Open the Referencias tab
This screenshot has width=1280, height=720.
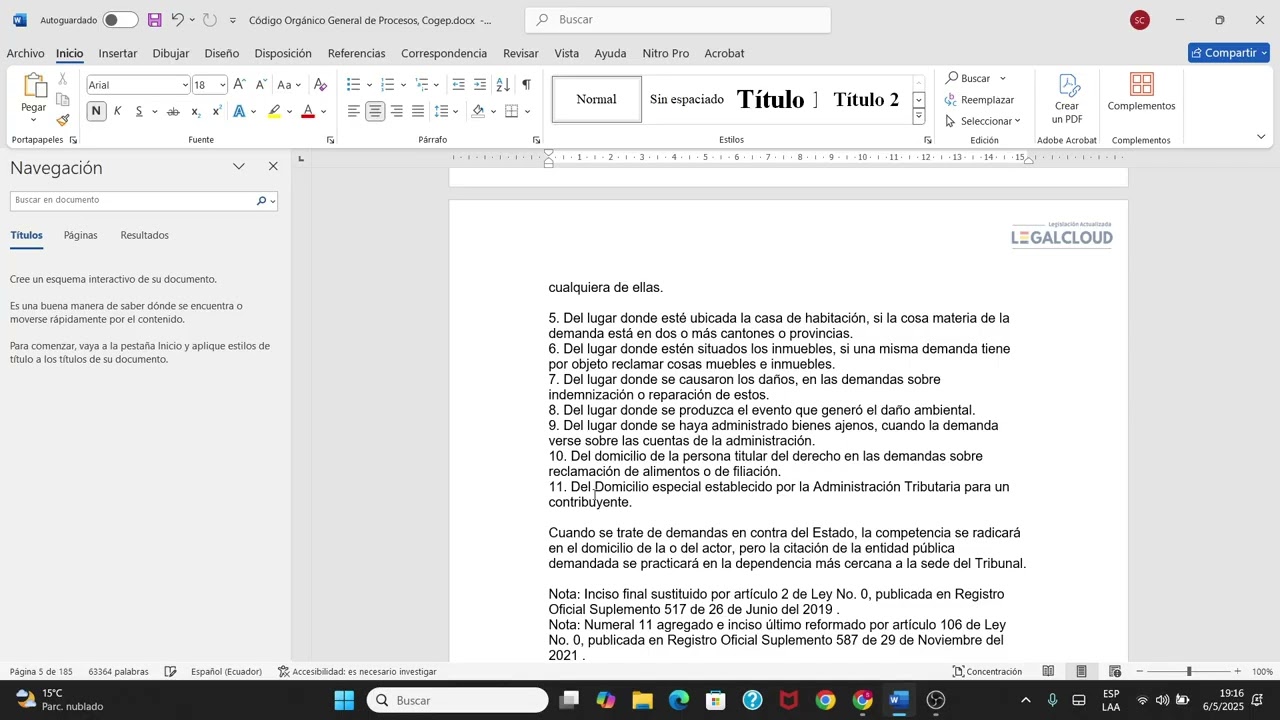tap(356, 53)
